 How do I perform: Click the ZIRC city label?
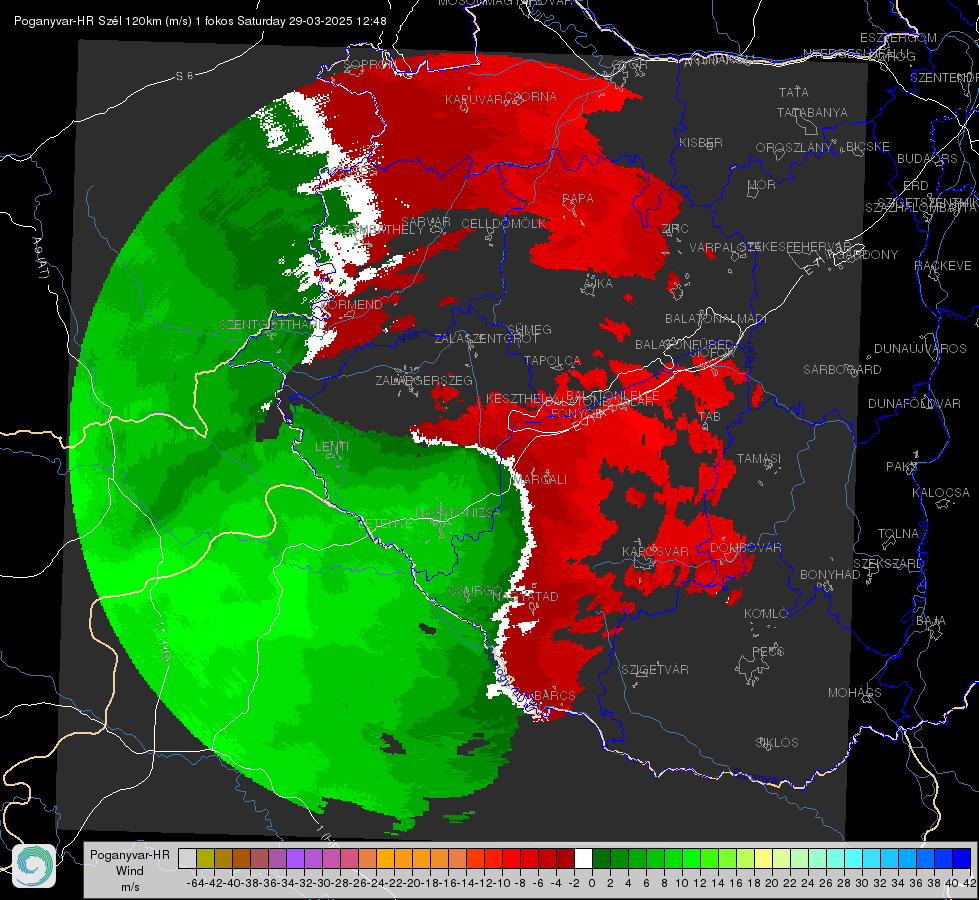[x=675, y=229]
